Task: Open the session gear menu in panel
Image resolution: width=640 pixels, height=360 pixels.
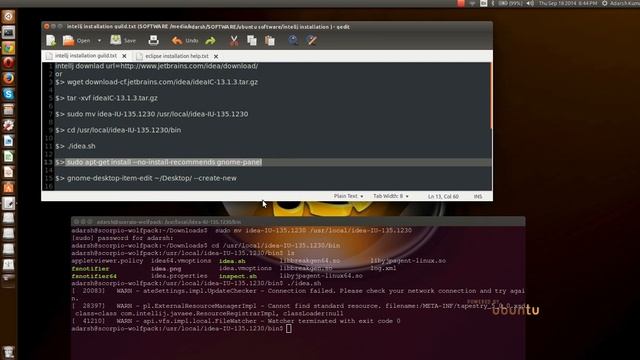Action: pyautogui.click(x=604, y=3)
